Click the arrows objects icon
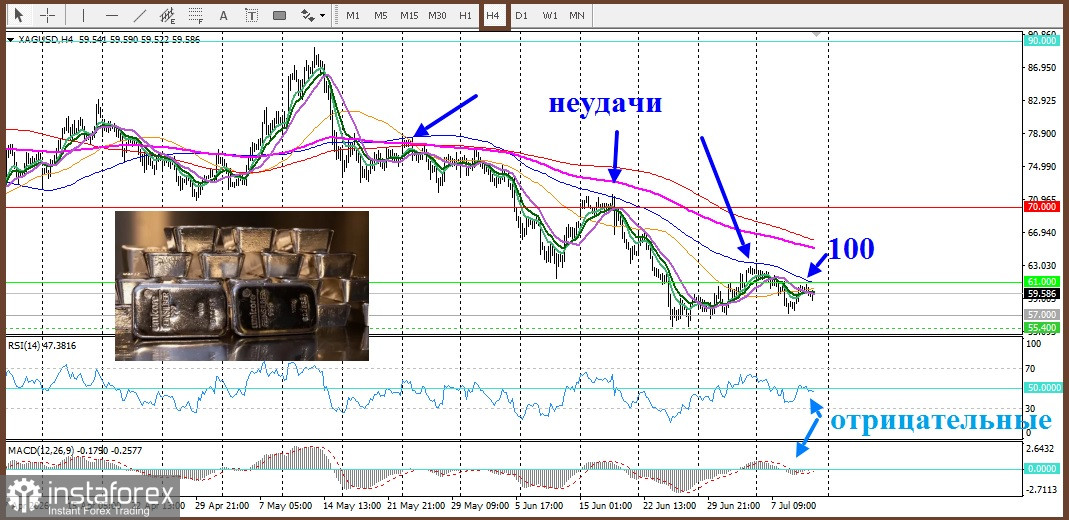1069x520 pixels. pos(307,14)
